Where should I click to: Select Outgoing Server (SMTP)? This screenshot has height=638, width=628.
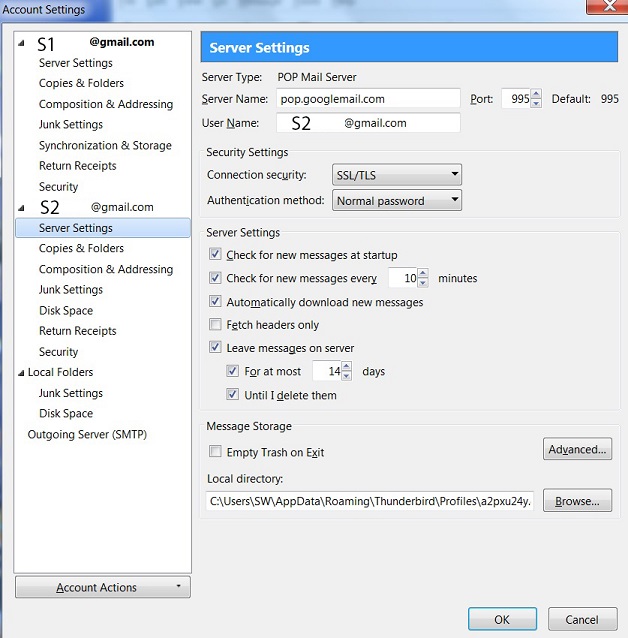(x=87, y=435)
